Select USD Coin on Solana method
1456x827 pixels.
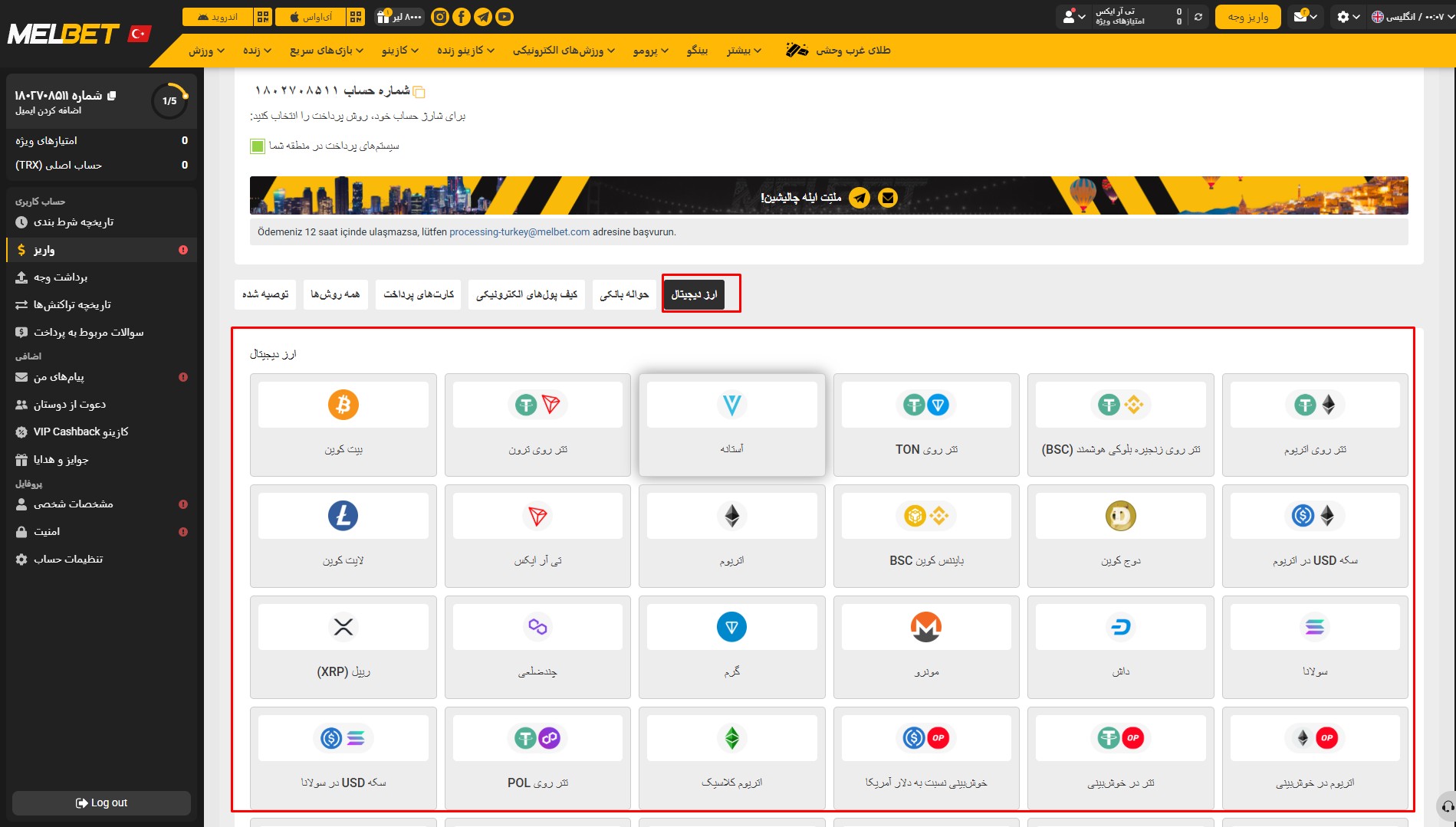coord(343,758)
